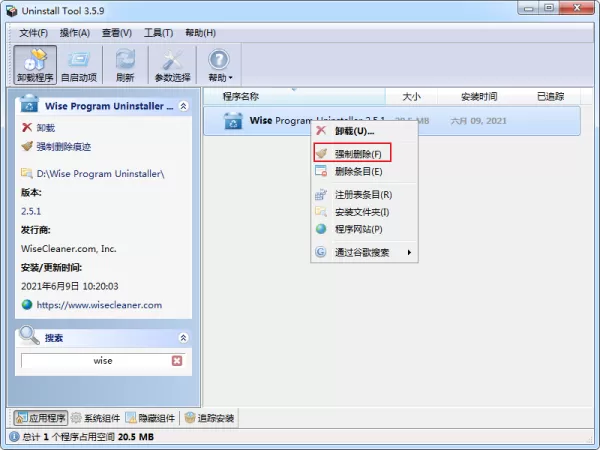Click the status bar text 总计 1 个程序占用空间
The height and width of the screenshot is (450, 600).
68,437
